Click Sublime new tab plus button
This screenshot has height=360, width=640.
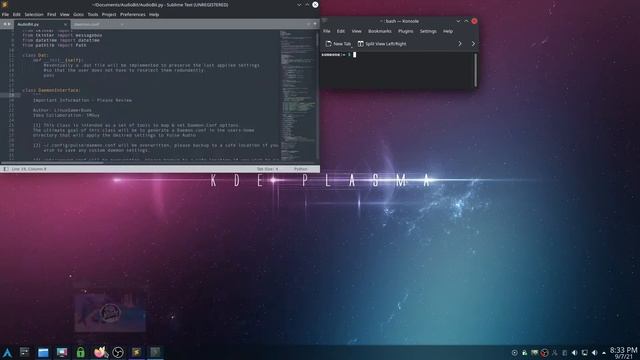point(315,24)
